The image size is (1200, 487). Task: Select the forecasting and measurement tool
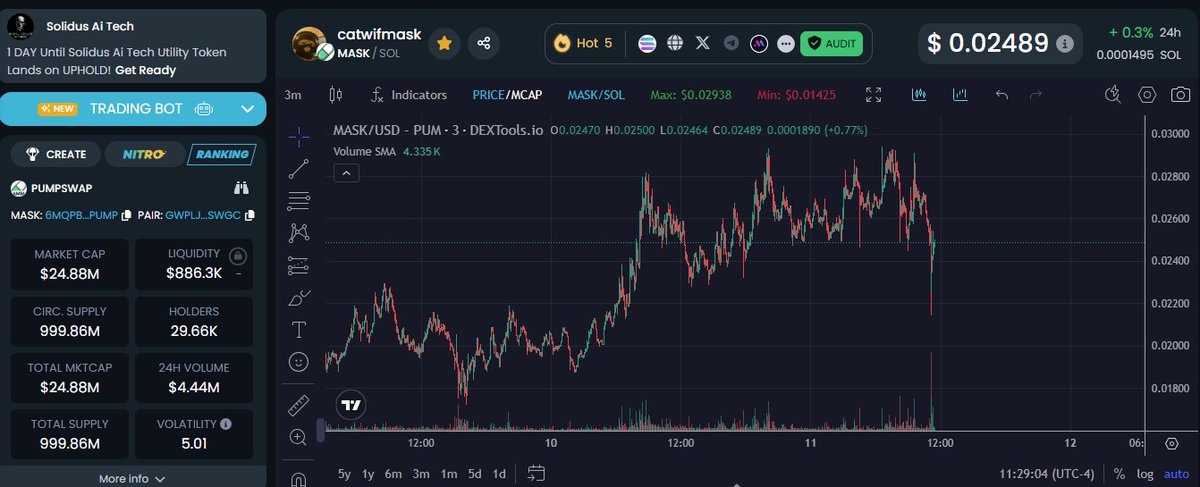pyautogui.click(x=299, y=265)
